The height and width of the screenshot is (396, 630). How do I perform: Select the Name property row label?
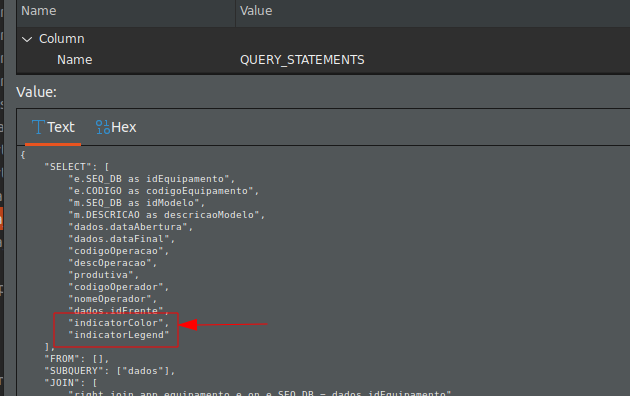coord(75,60)
